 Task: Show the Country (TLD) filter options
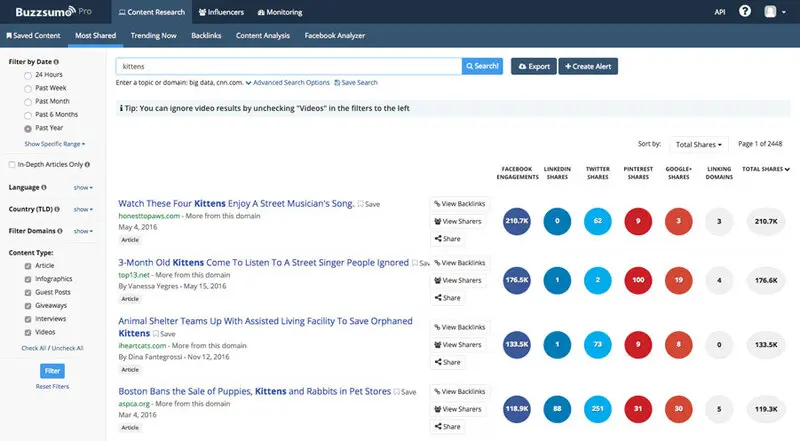(83, 209)
